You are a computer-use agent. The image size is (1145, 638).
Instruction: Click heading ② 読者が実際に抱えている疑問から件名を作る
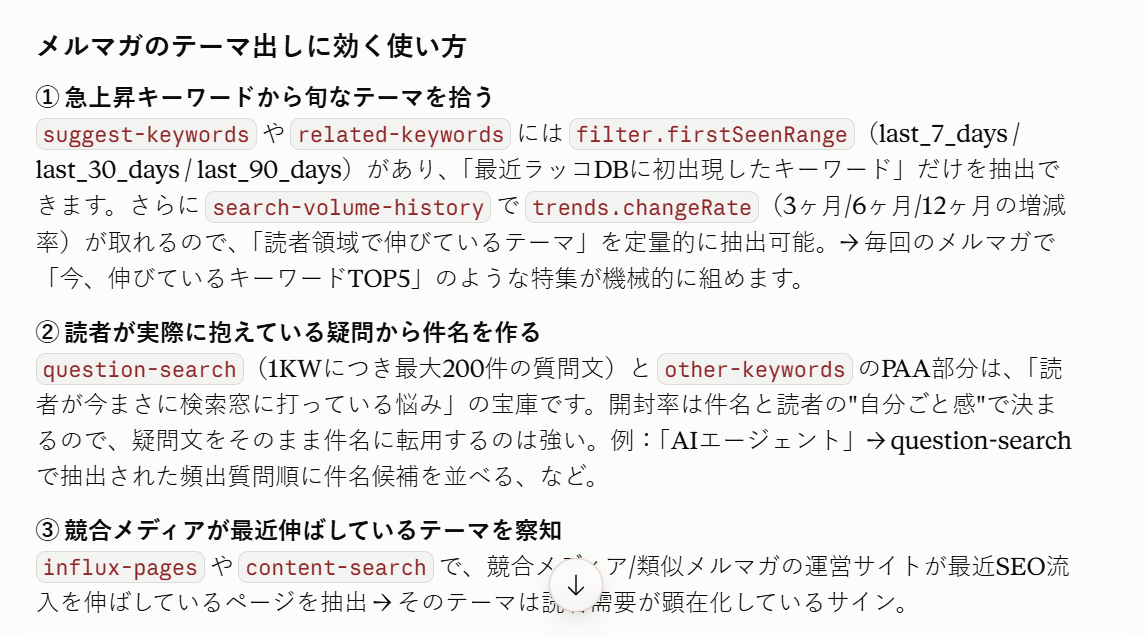tap(288, 332)
